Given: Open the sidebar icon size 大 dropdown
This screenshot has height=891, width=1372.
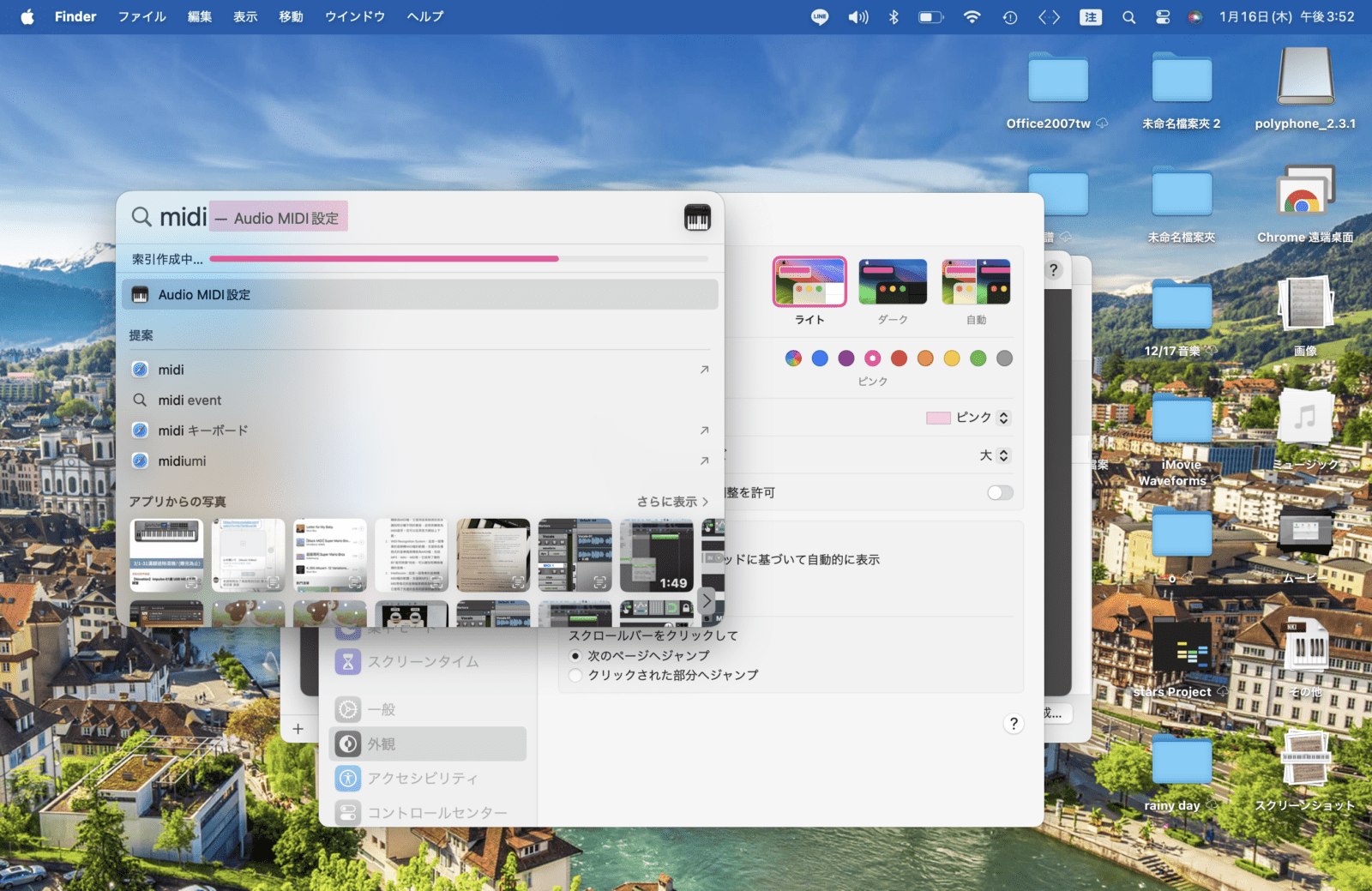Looking at the screenshot, I should [995, 455].
